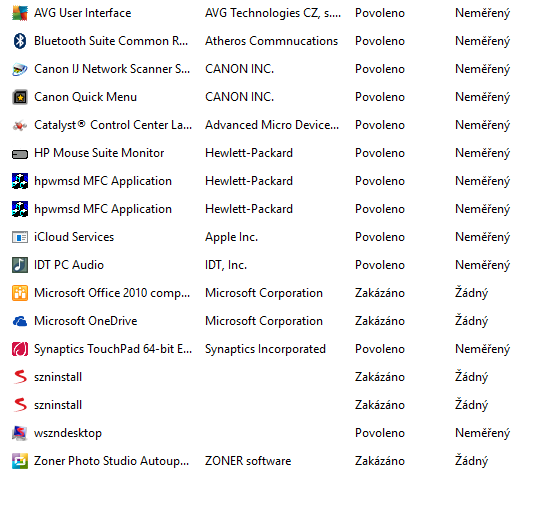The width and height of the screenshot is (536, 514).
Task: Click the first hpwmsd MFC Application row
Action: pyautogui.click(x=262, y=181)
